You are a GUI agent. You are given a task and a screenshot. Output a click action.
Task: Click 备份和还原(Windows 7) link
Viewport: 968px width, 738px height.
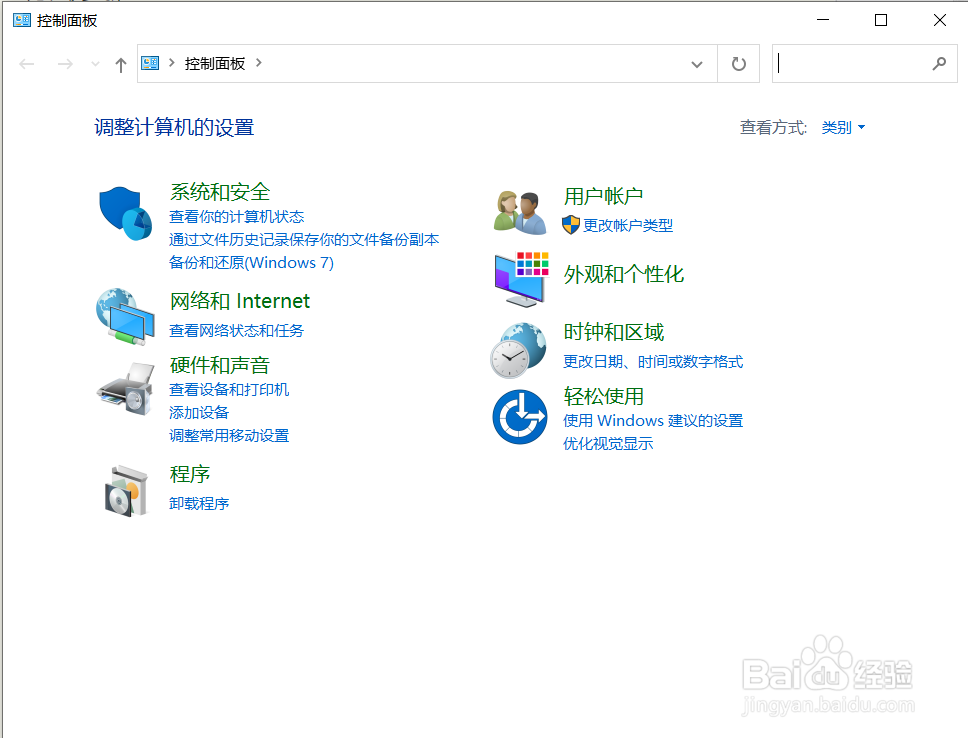click(250, 262)
